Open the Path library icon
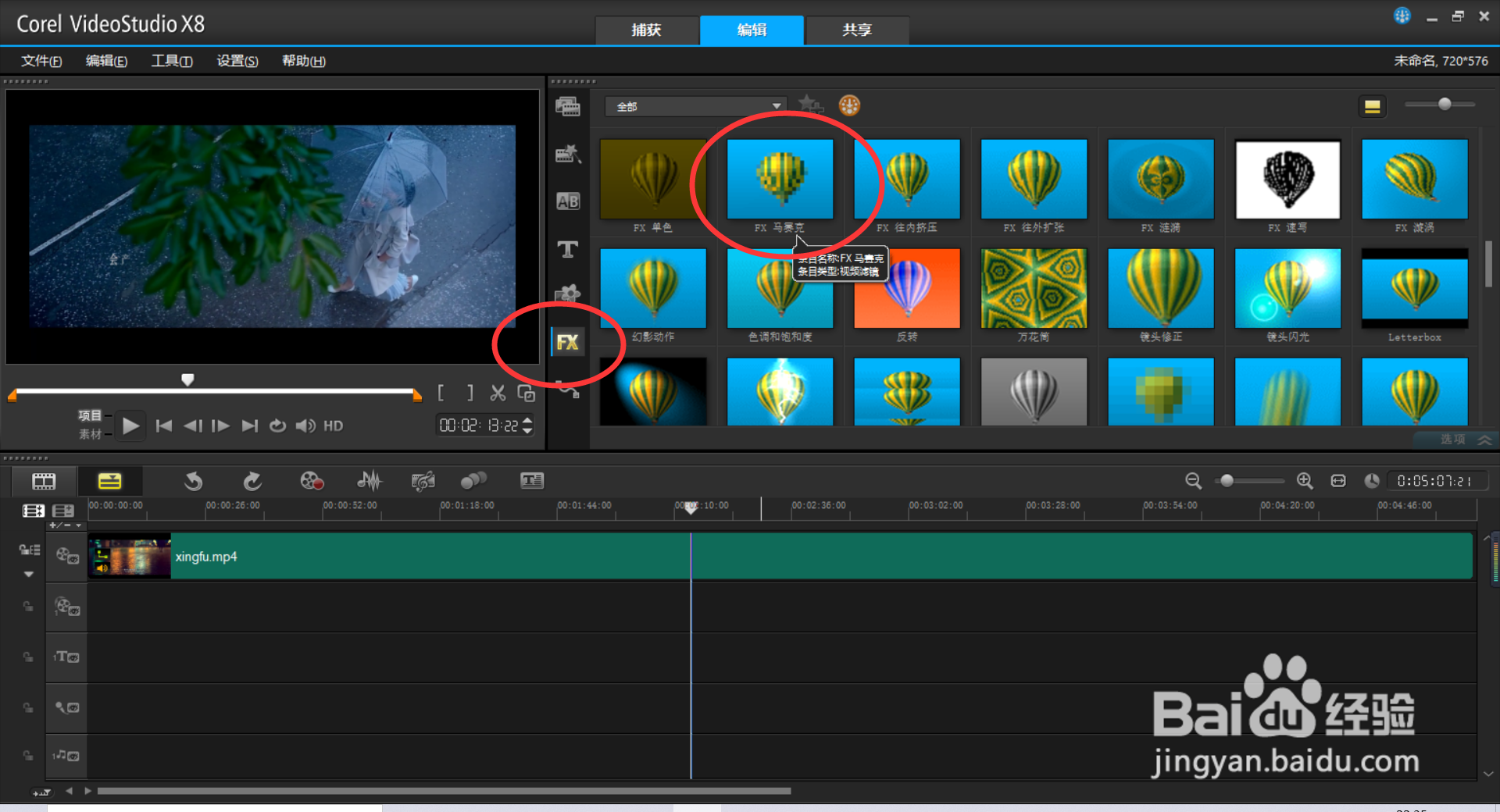This screenshot has height=812, width=1500. pyautogui.click(x=568, y=388)
